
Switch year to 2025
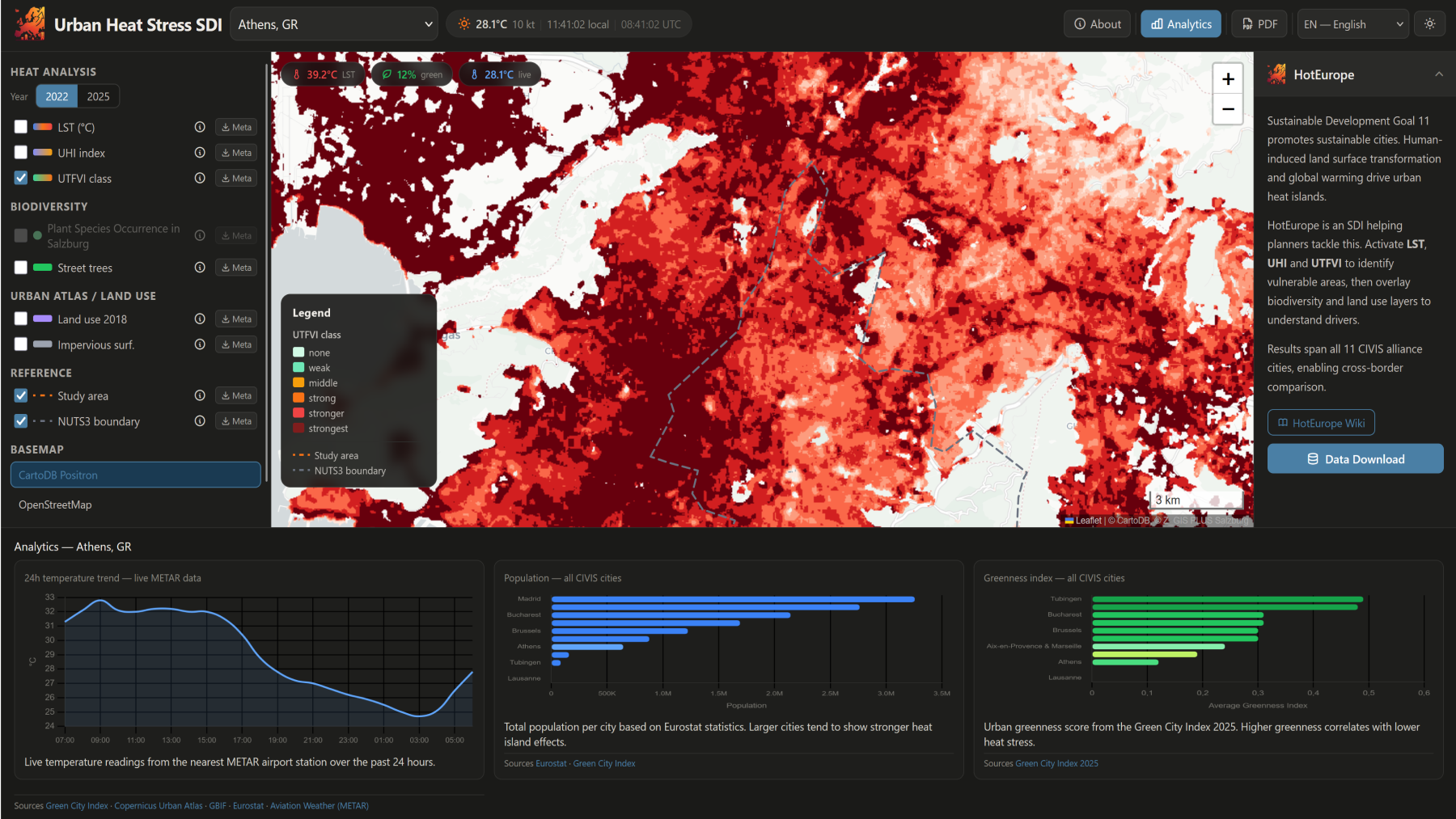pos(99,96)
